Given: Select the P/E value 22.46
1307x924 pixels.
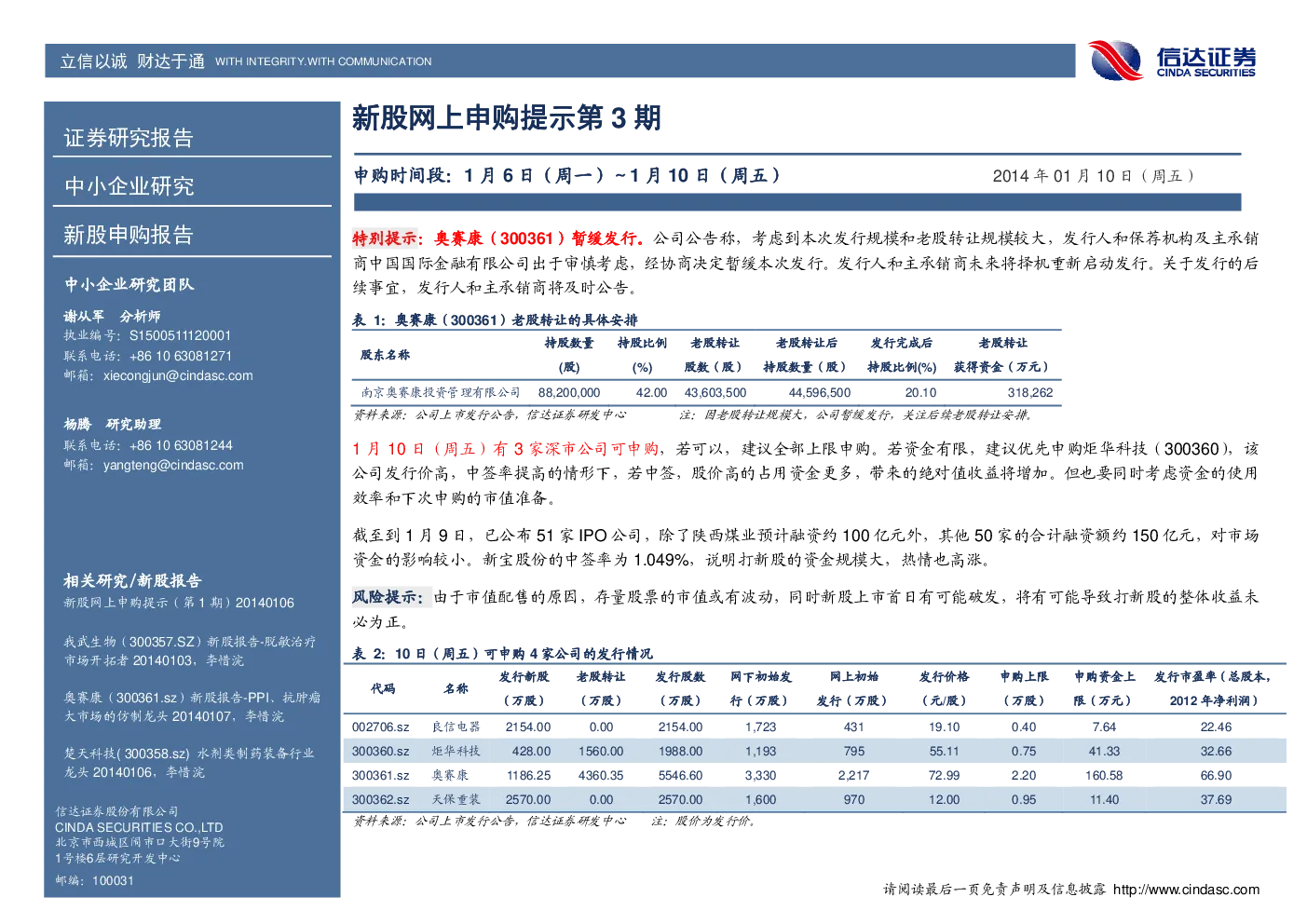Looking at the screenshot, I should pos(1217,727).
